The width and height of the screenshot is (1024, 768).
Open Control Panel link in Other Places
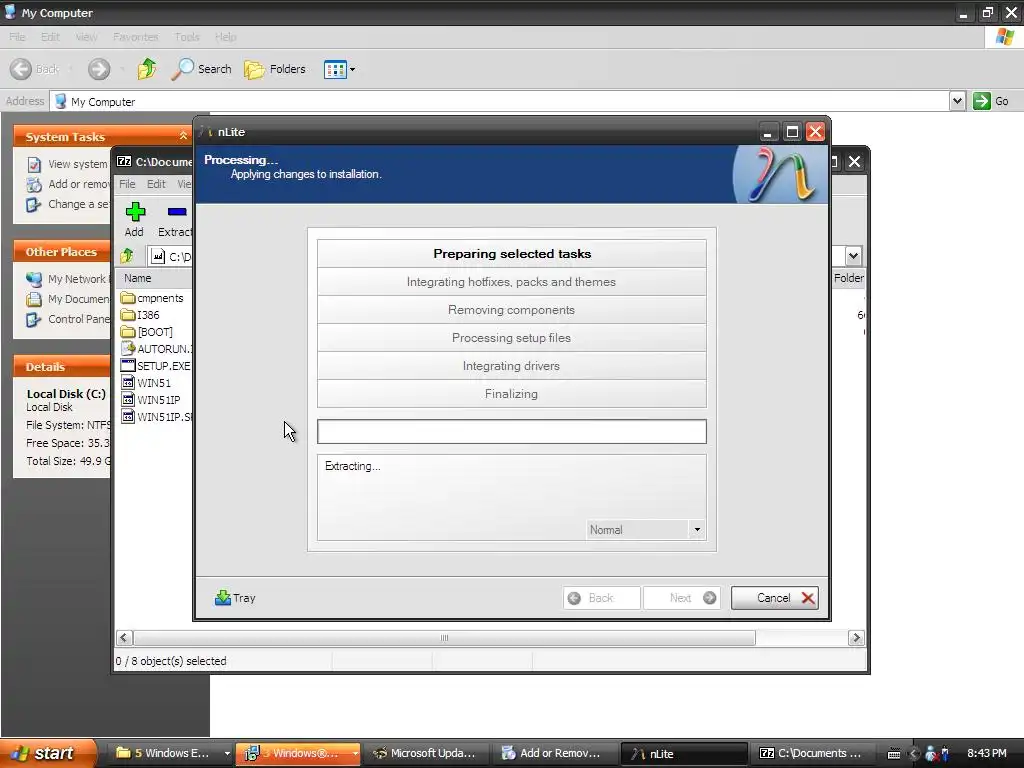point(68,319)
